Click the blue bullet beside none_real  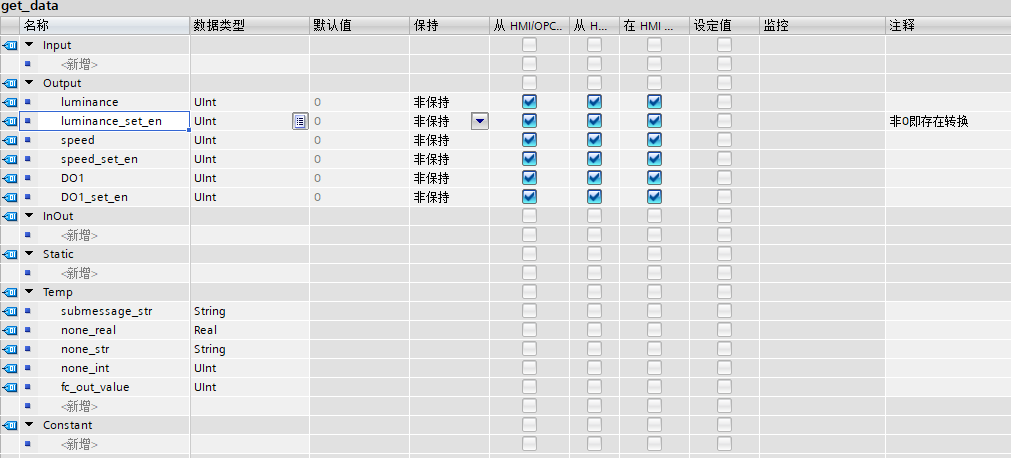pos(28,330)
